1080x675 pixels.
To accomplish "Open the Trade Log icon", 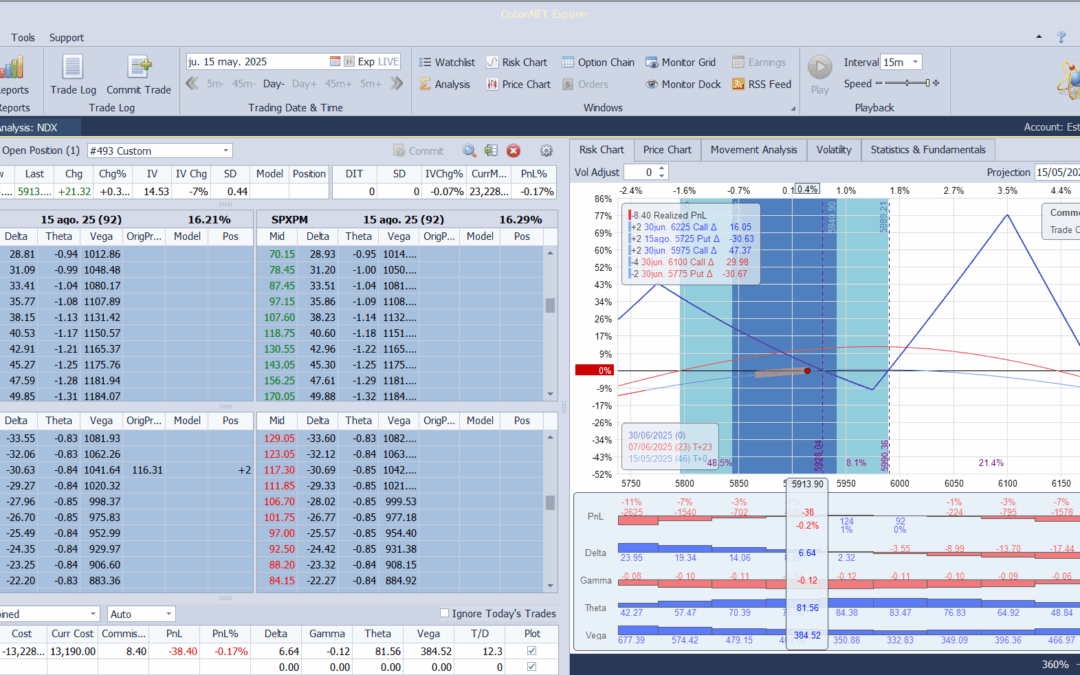I will 72,68.
